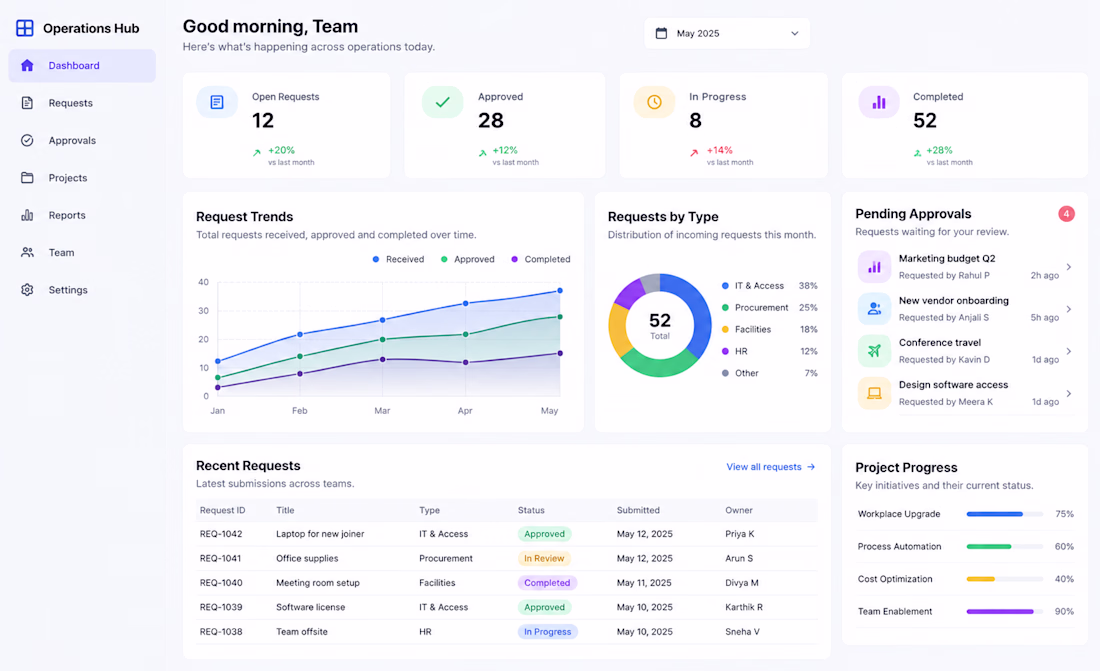
Task: Click the Open Requests card document icon
Action: (217, 102)
